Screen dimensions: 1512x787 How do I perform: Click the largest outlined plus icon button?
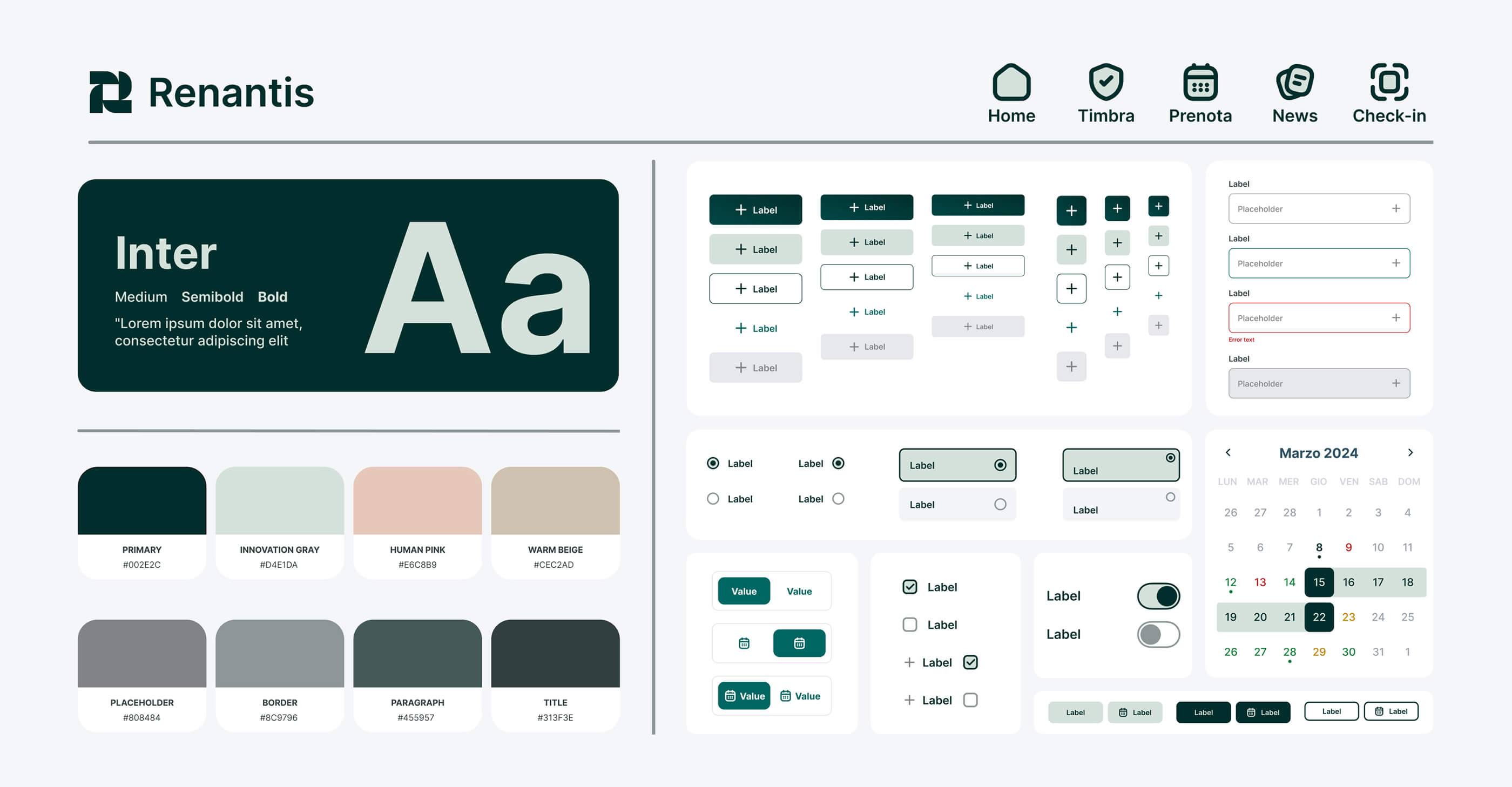pos(1071,289)
